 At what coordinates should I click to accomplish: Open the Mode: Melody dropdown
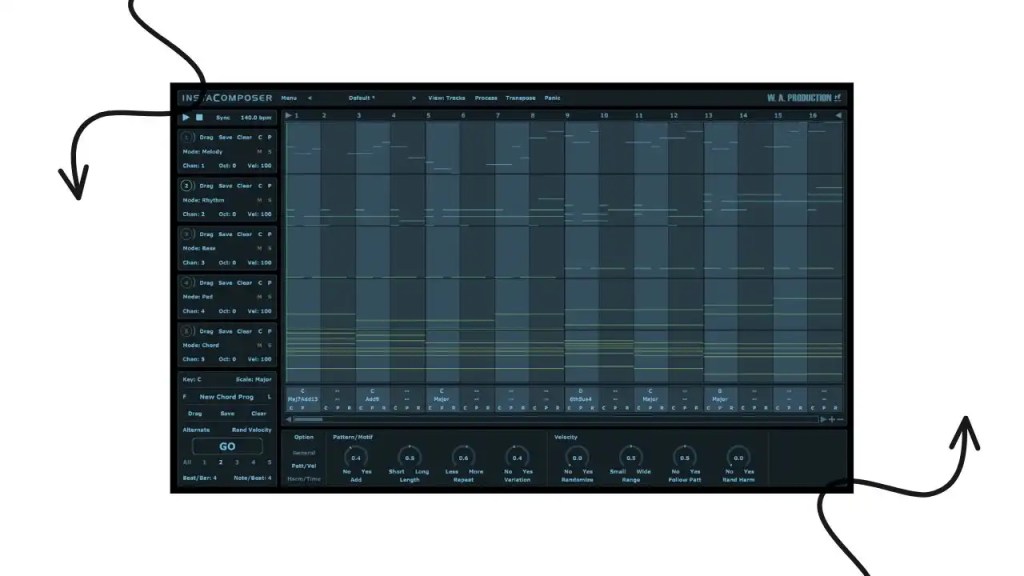(x=202, y=152)
